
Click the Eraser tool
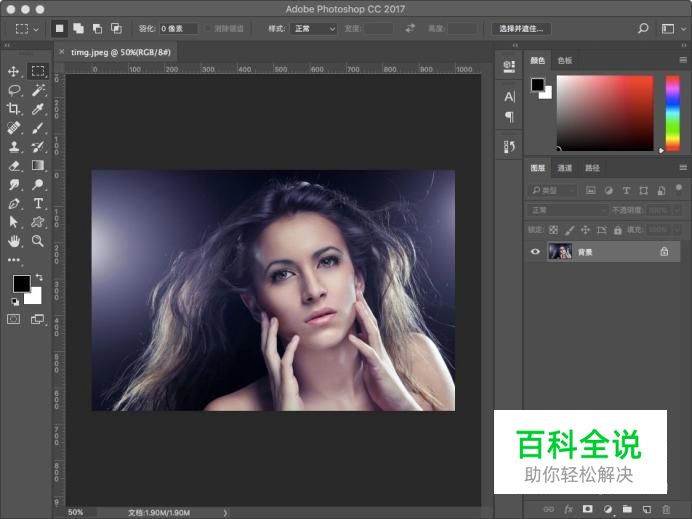tap(14, 166)
